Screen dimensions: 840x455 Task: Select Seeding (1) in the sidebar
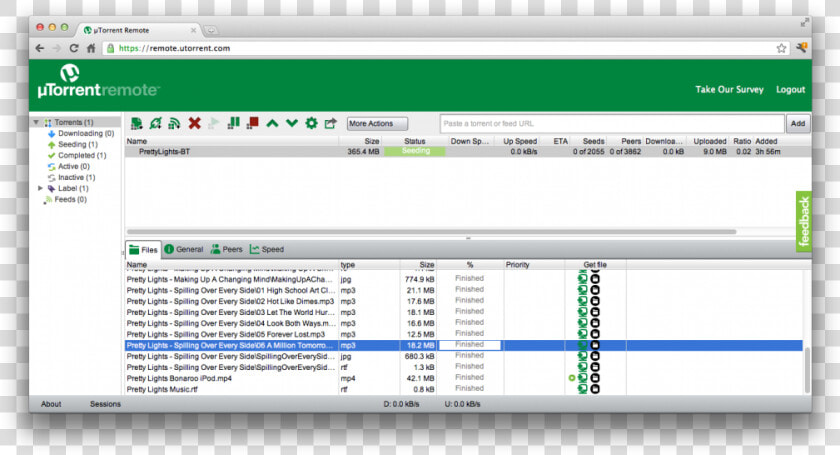[x=78, y=145]
